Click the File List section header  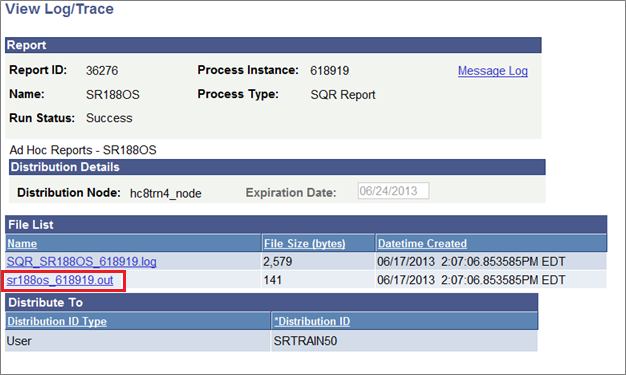(306, 224)
